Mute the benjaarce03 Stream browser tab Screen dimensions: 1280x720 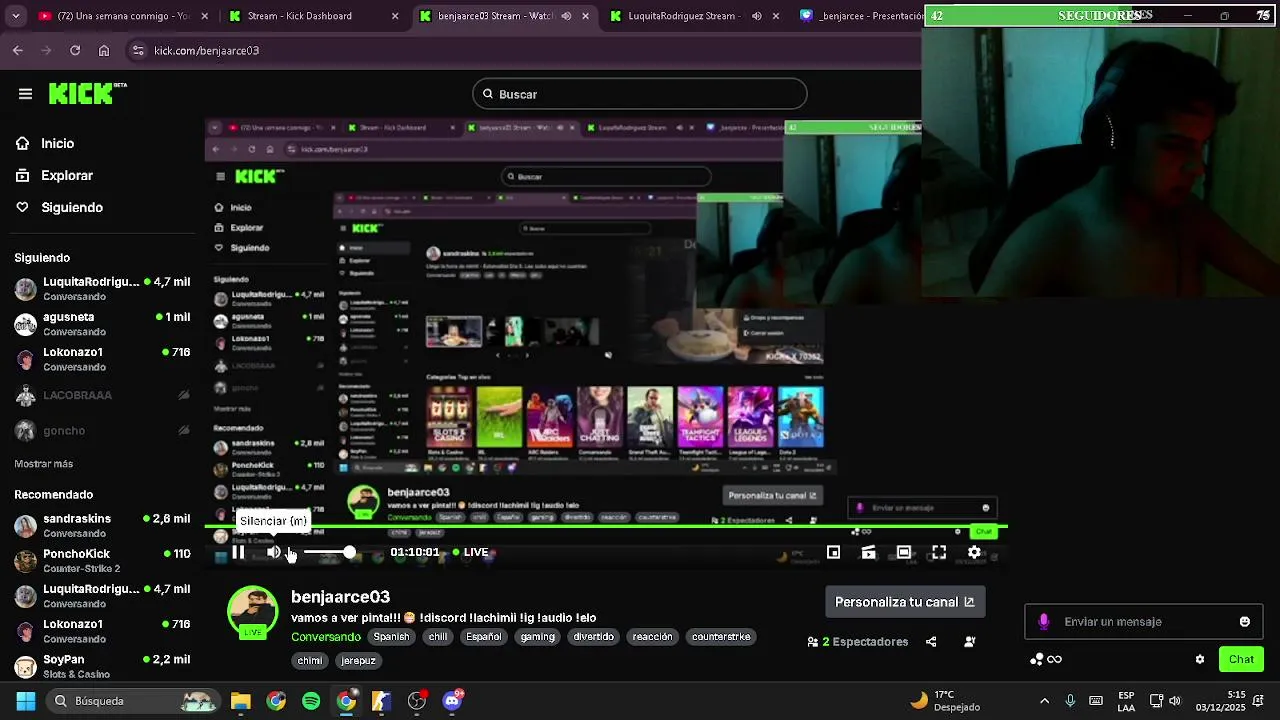[567, 16]
